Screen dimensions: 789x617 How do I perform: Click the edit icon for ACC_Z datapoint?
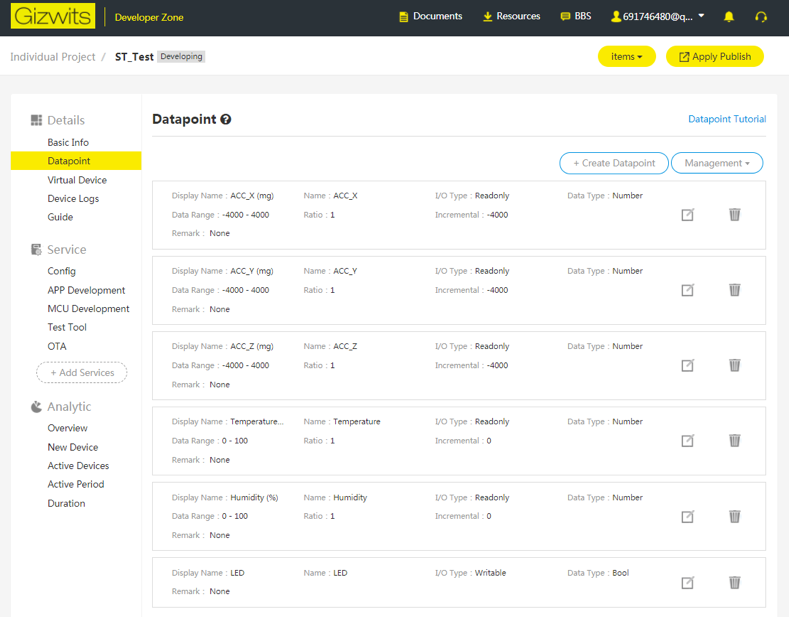click(687, 366)
